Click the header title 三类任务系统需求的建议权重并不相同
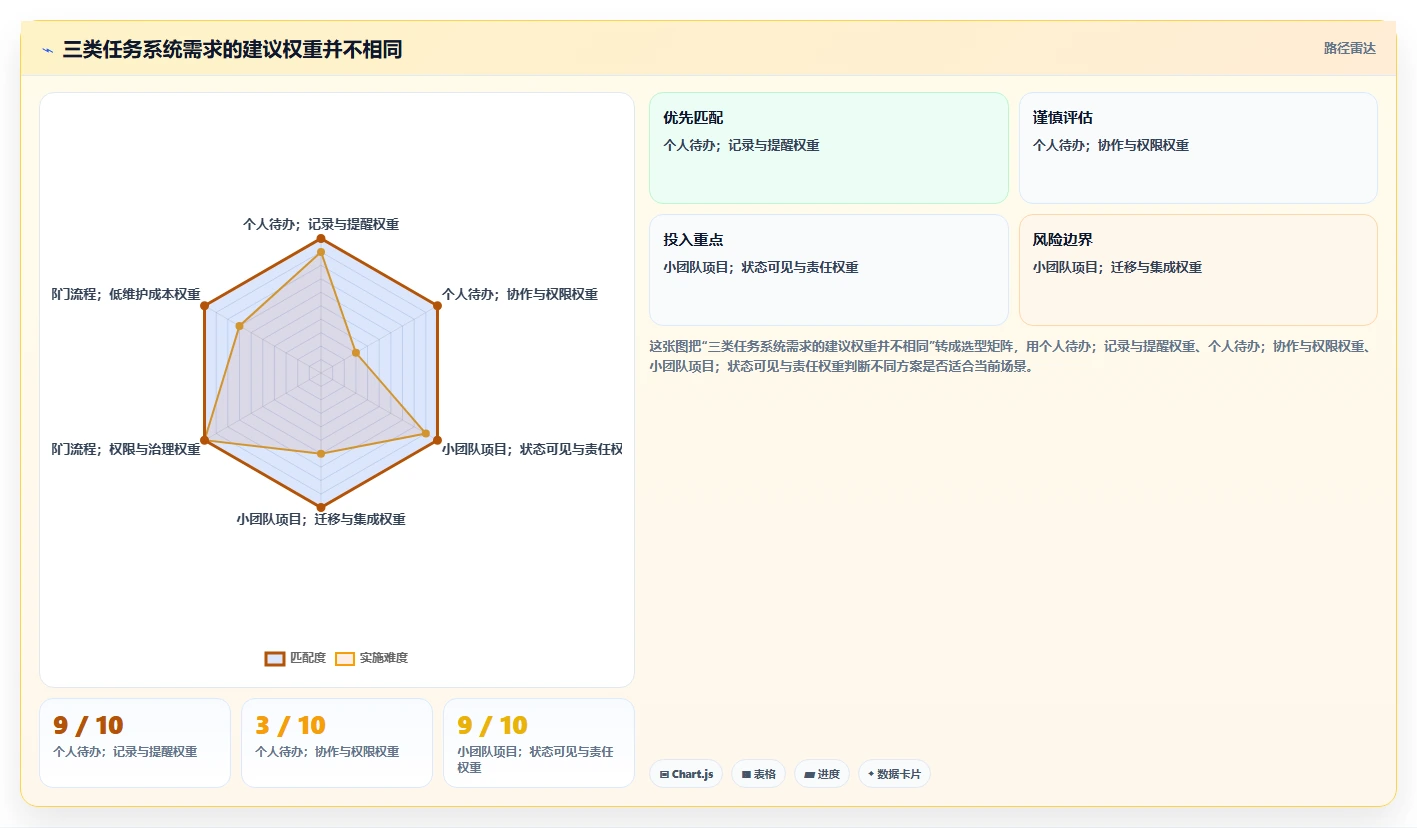 tap(232, 49)
